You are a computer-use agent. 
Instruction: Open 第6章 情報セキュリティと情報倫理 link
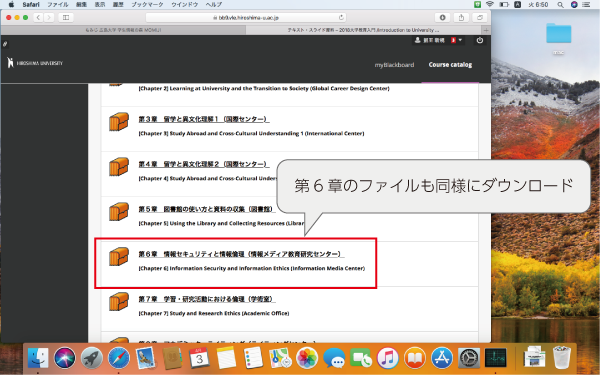(x=241, y=254)
